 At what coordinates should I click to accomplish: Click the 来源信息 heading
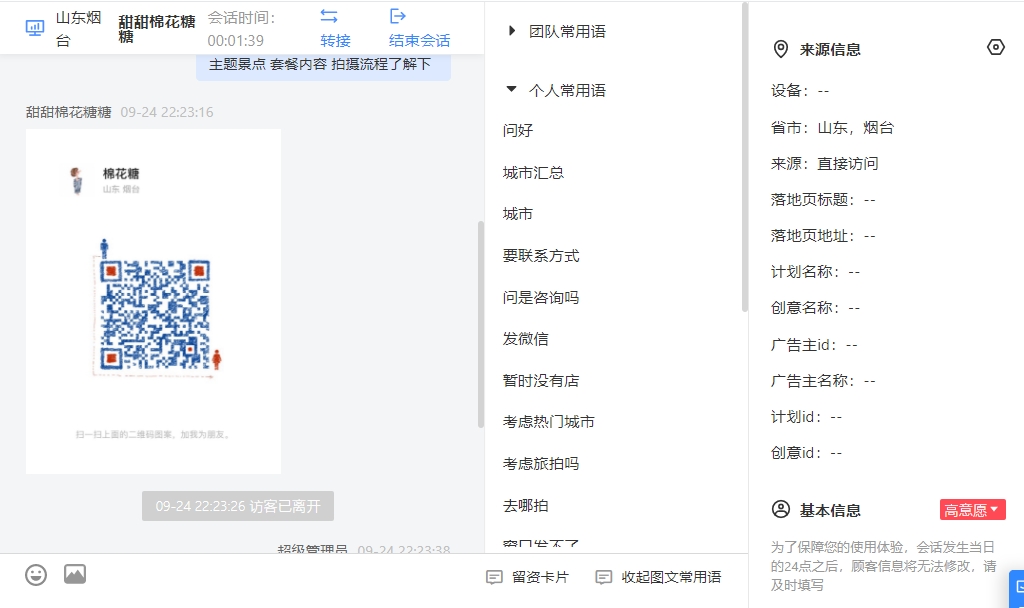pyautogui.click(x=830, y=50)
